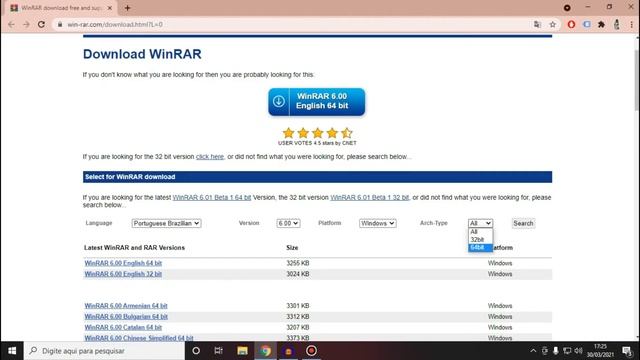This screenshot has width=640, height=360.
Task: Click the '3301 KB' size cell
Action: click(298, 306)
